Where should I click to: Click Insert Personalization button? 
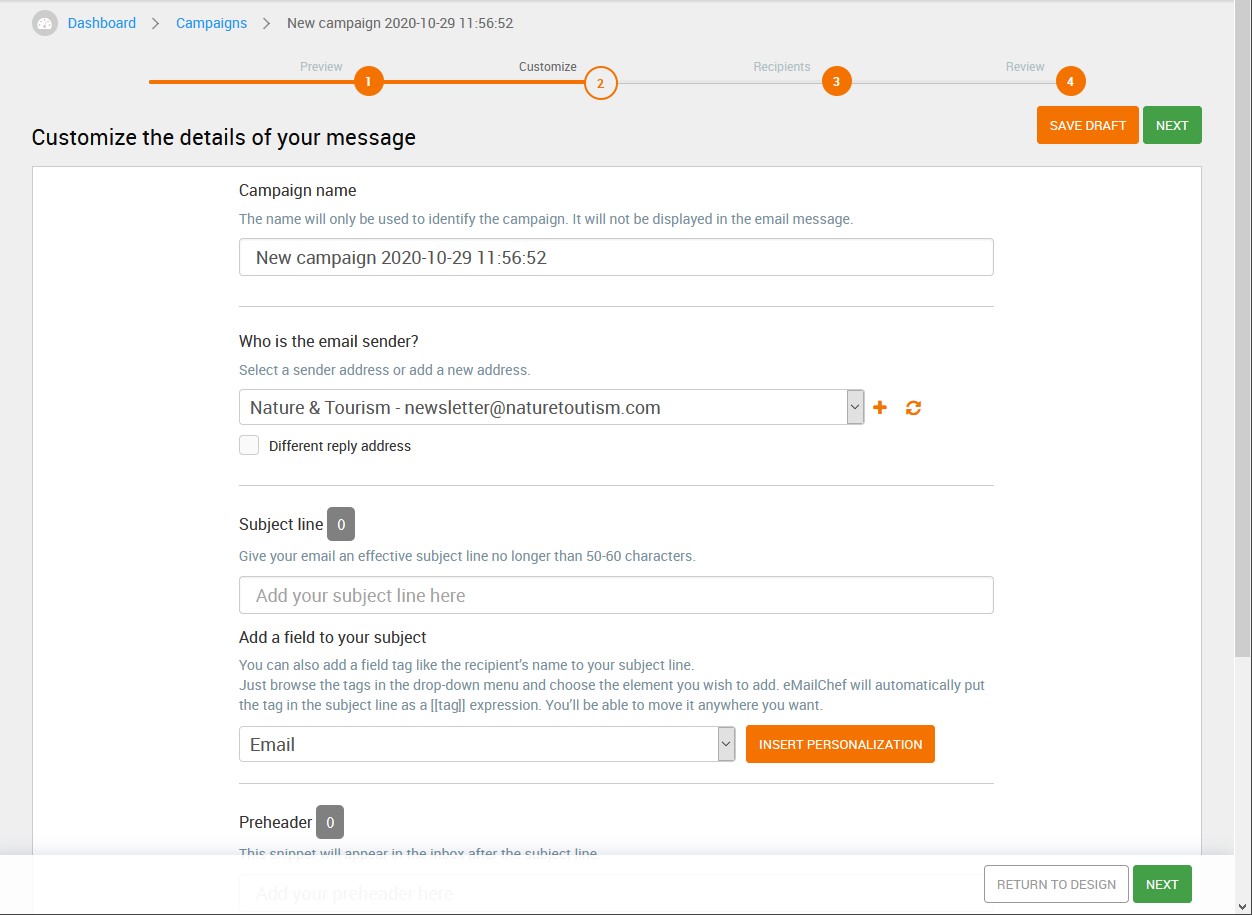pyautogui.click(x=840, y=744)
